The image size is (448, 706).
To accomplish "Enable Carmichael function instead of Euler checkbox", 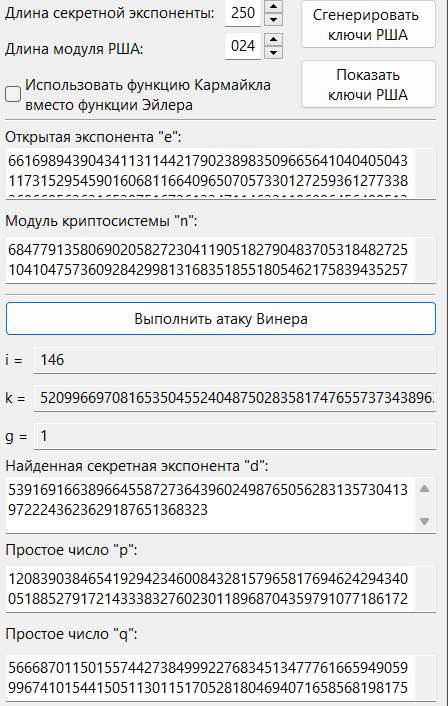I will click(13, 95).
